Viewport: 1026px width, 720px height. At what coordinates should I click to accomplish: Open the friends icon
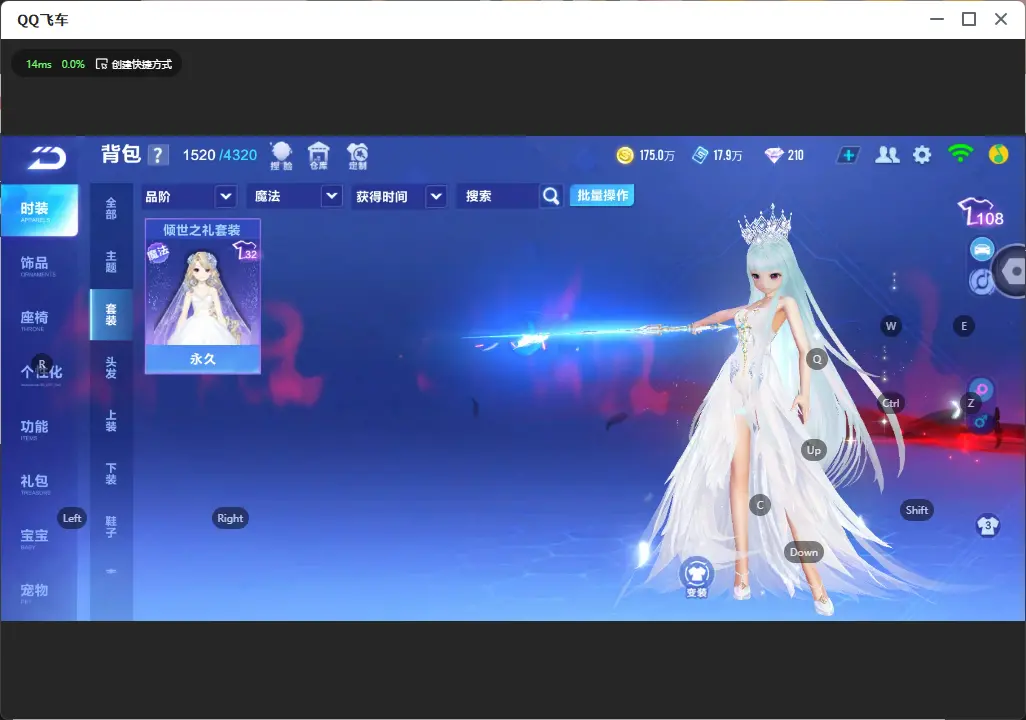click(887, 155)
